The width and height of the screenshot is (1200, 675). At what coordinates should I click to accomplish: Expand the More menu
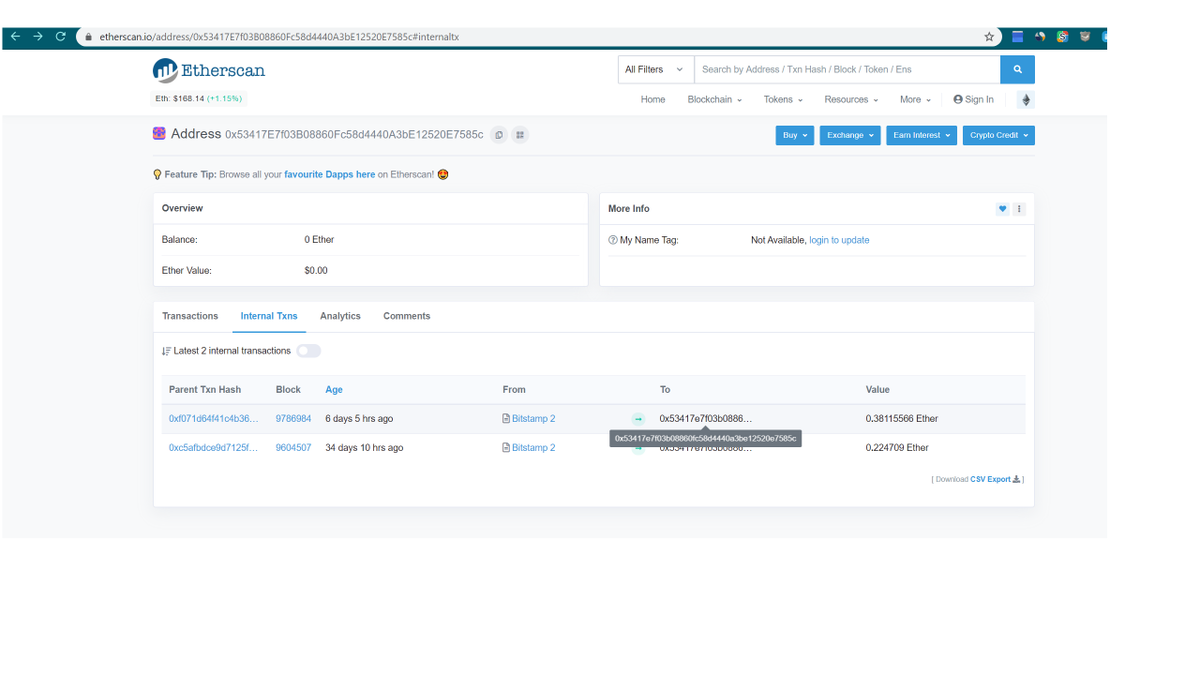915,100
